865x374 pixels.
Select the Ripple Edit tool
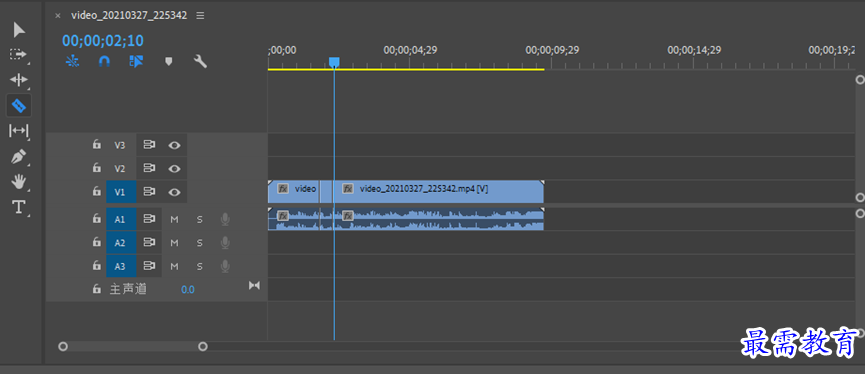point(18,80)
